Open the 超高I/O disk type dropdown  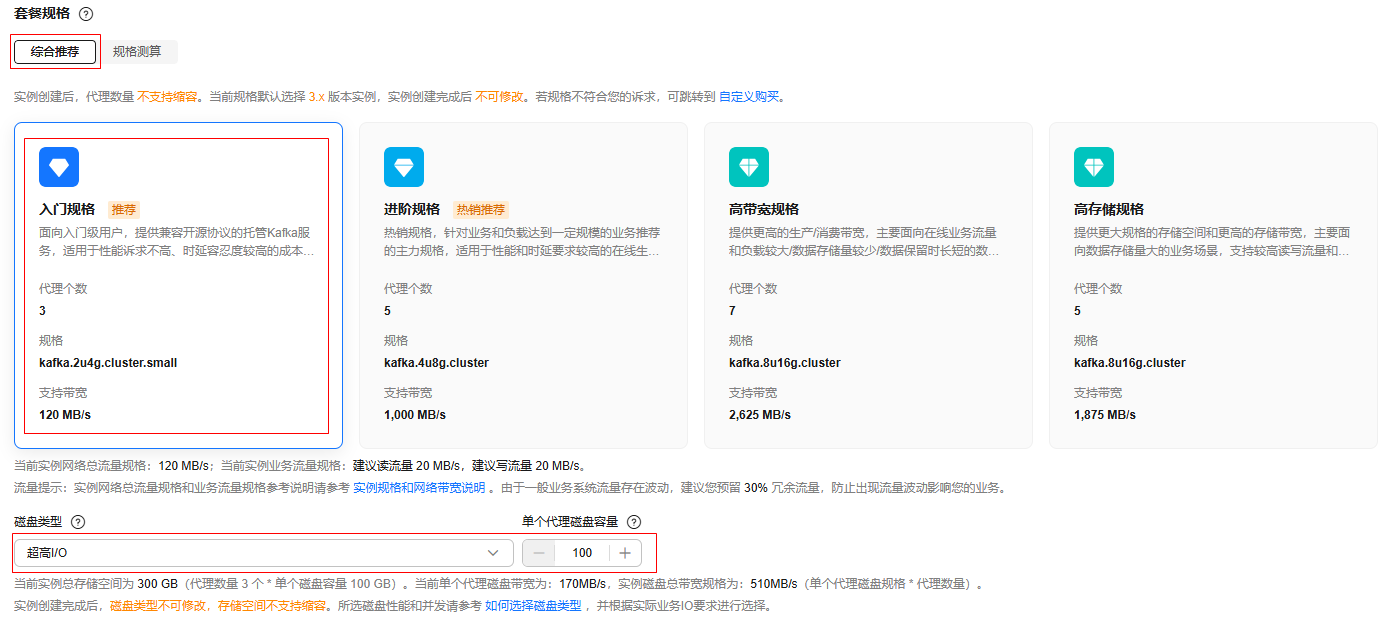tap(264, 553)
